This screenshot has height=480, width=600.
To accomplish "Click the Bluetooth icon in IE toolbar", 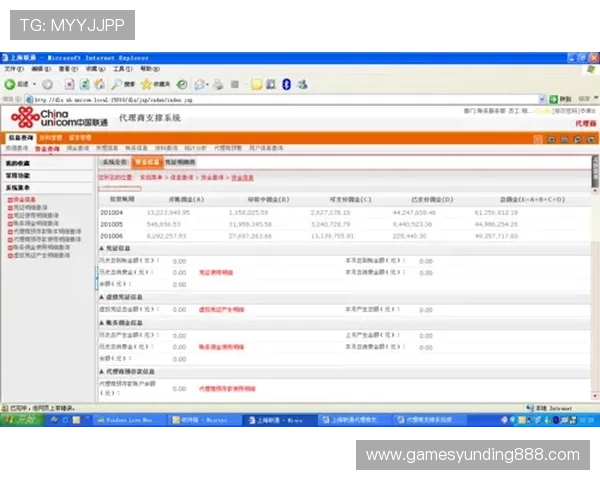I will pos(286,85).
